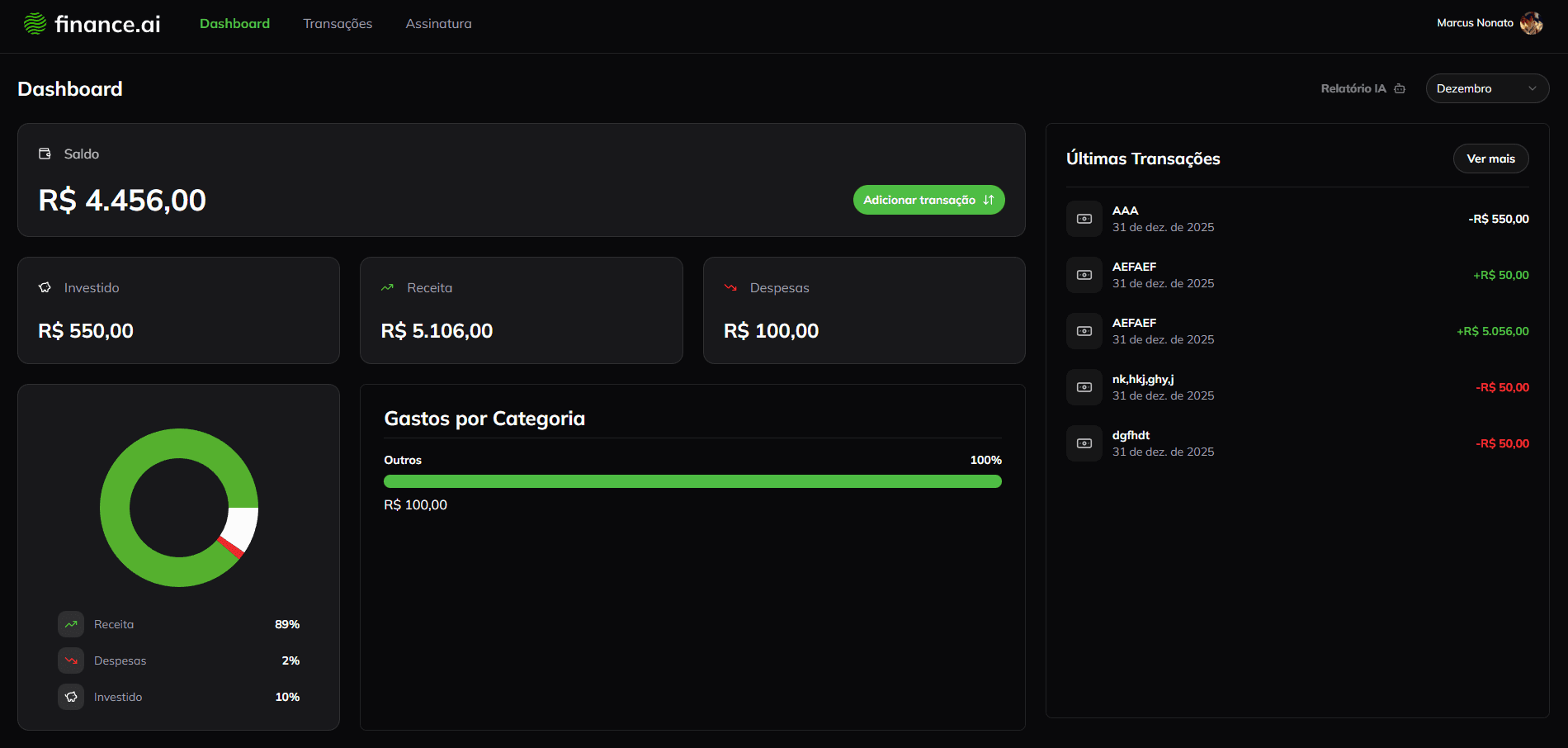
Task: Click the money icon for AAA transaction
Action: pos(1084,219)
